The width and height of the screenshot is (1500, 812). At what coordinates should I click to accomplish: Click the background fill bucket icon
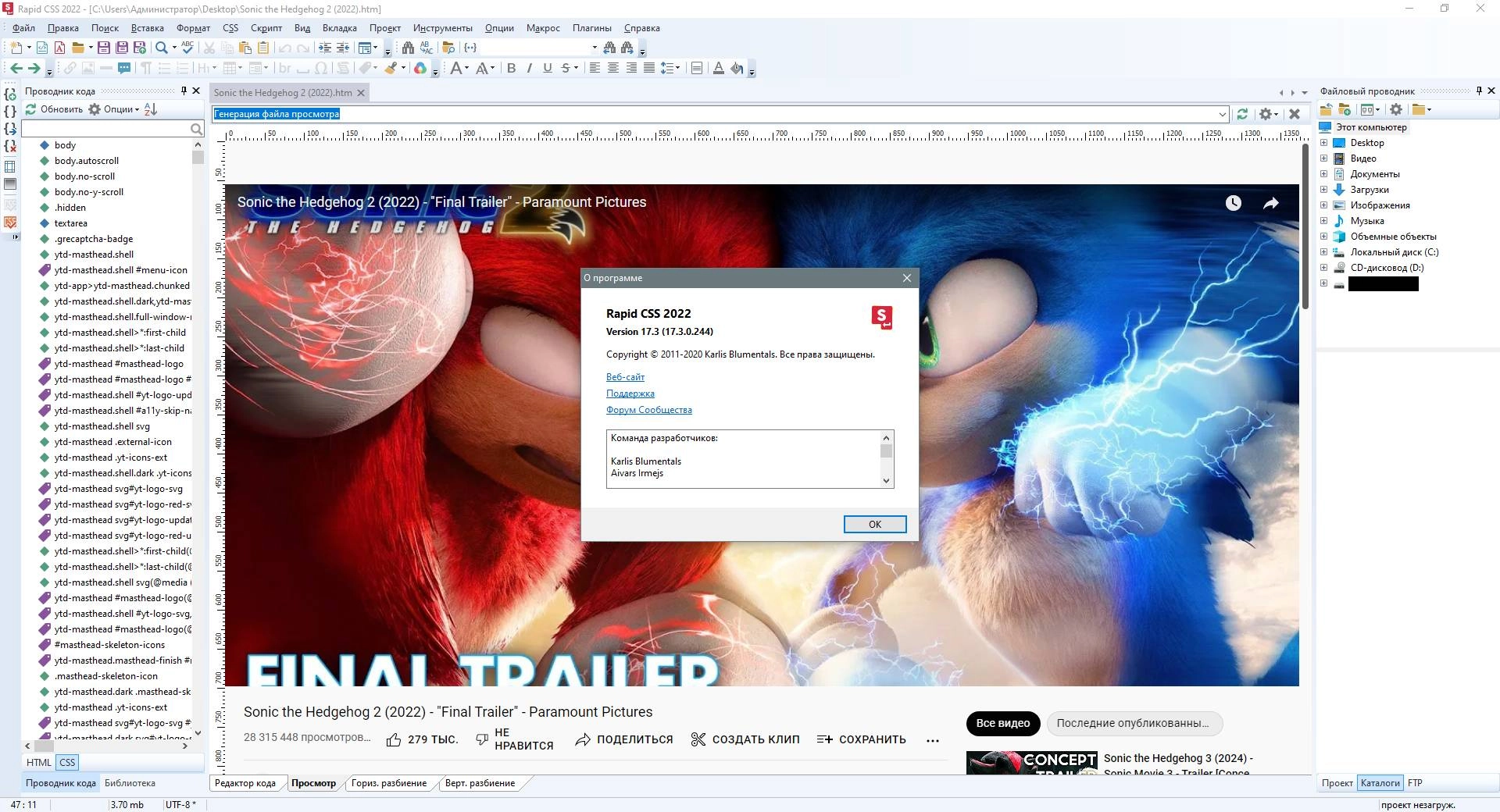(737, 68)
